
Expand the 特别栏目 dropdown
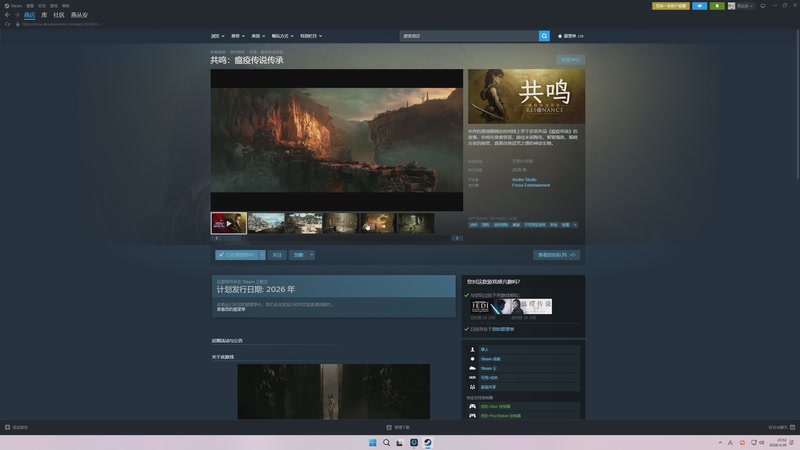coord(311,36)
